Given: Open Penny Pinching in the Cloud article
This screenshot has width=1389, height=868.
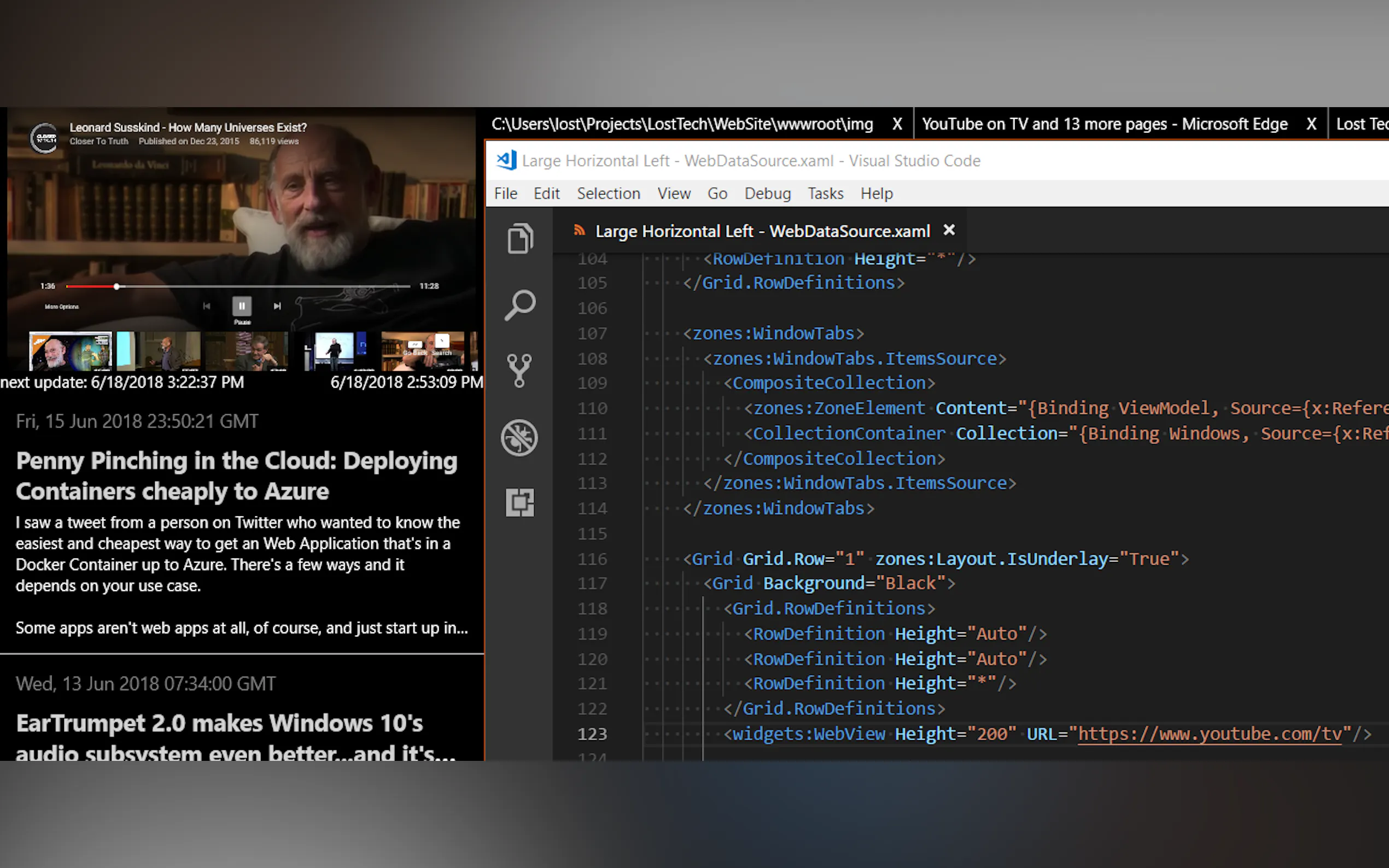Looking at the screenshot, I should 236,476.
